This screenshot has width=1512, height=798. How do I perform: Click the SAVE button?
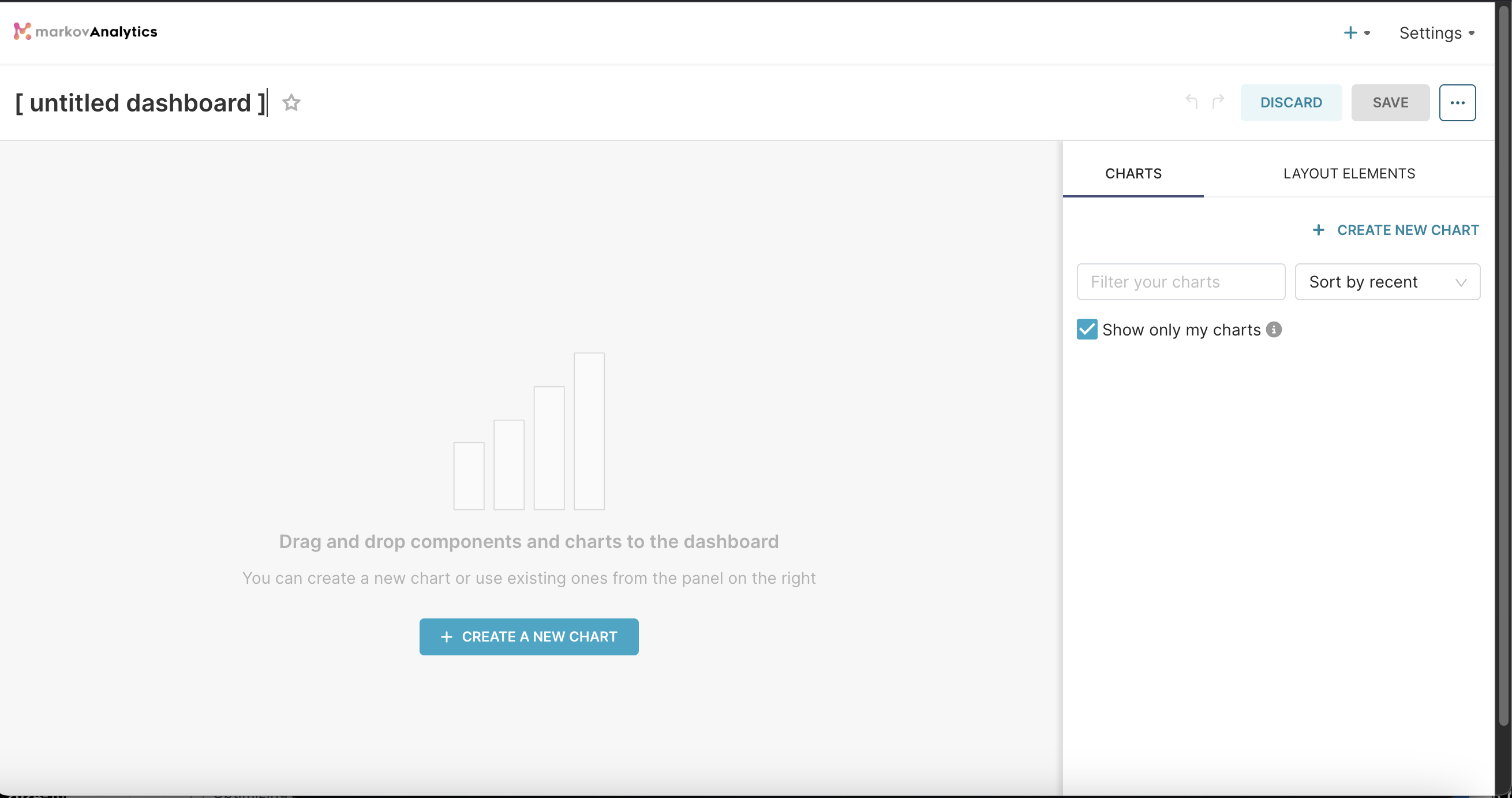pos(1390,102)
